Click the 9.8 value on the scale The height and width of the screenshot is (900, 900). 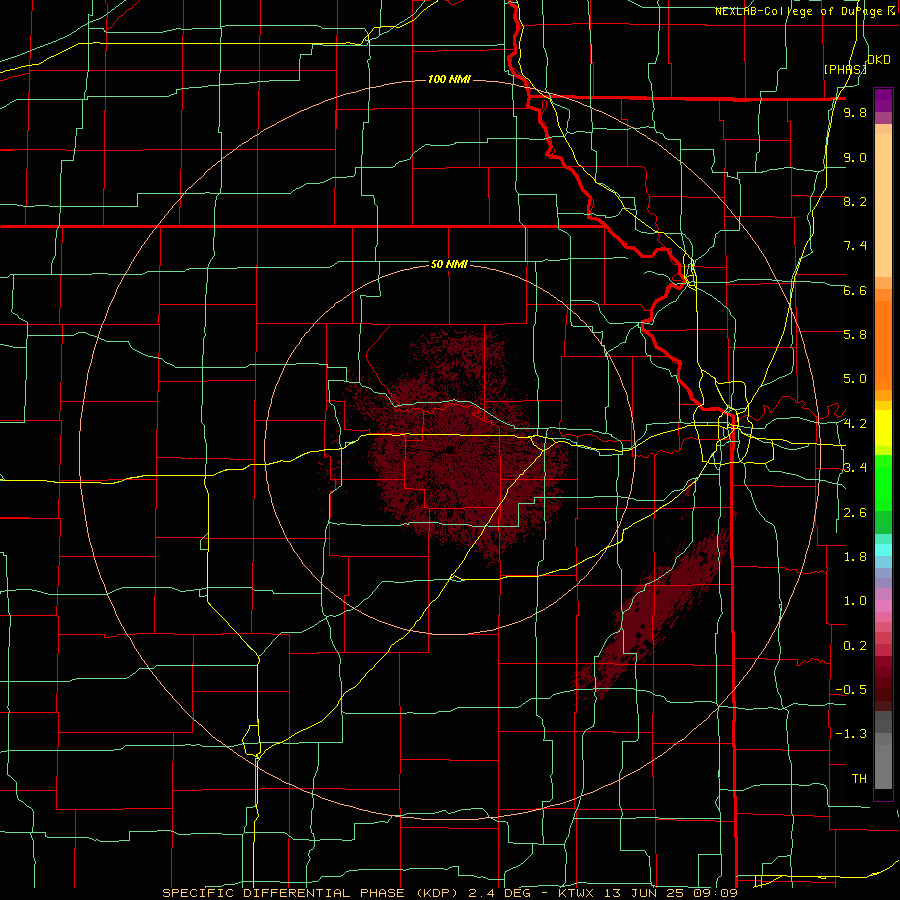click(855, 113)
